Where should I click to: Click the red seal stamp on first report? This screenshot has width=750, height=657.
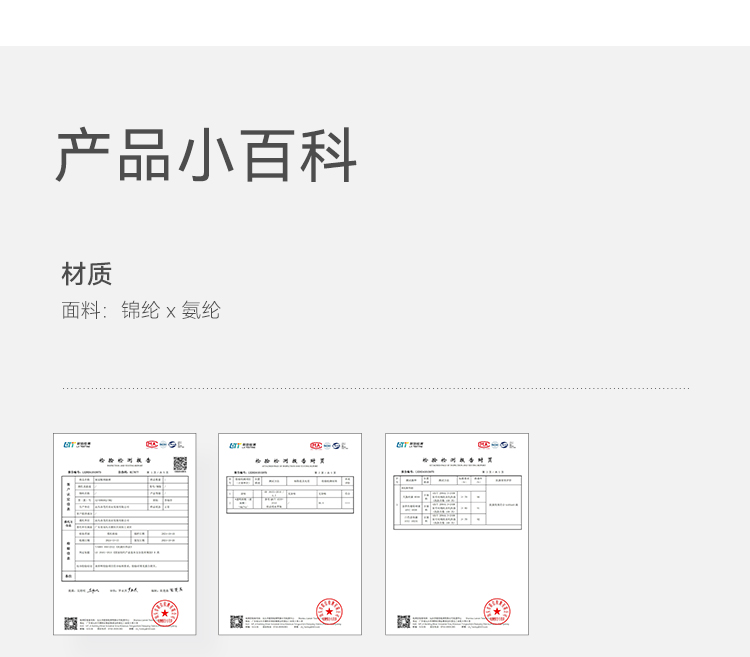(165, 613)
